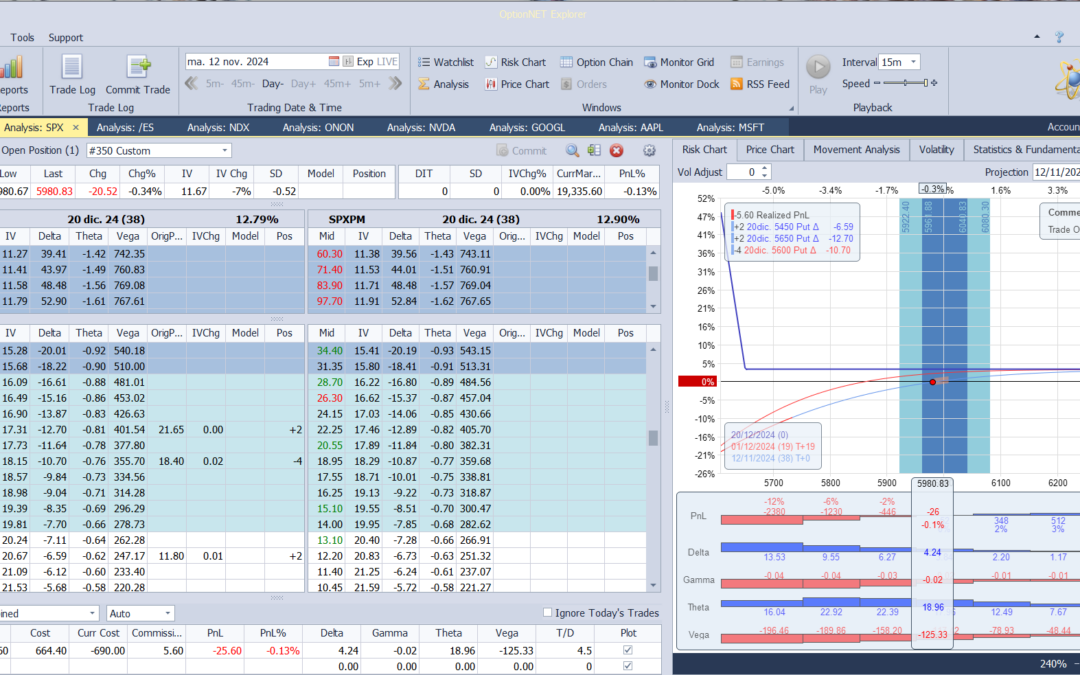This screenshot has width=1080, height=675.
Task: Adjust the playback Speed slider
Action: (x=905, y=83)
